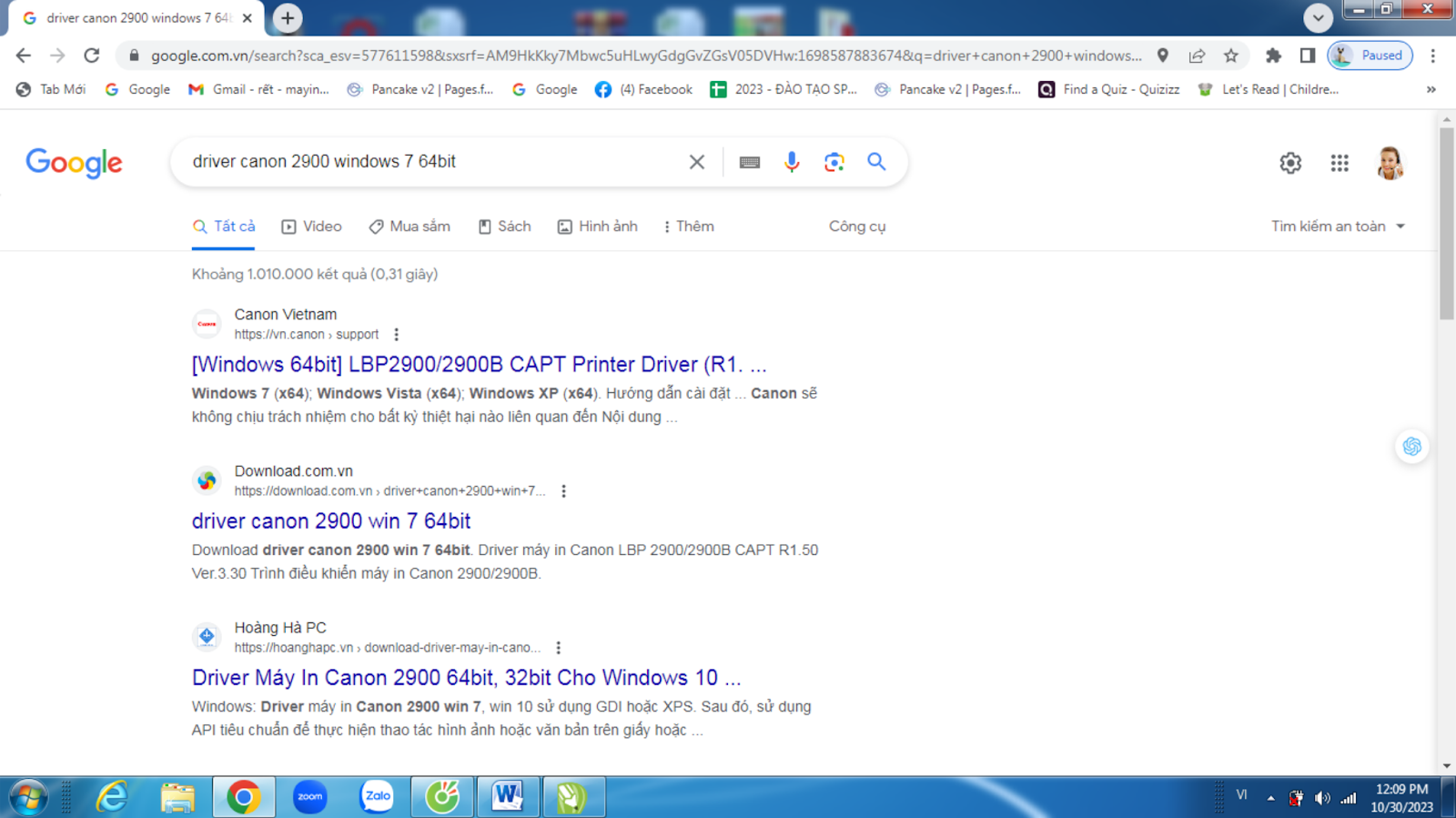Image resolution: width=1456 pixels, height=818 pixels.
Task: Search by image with Google Lens
Action: tap(834, 162)
